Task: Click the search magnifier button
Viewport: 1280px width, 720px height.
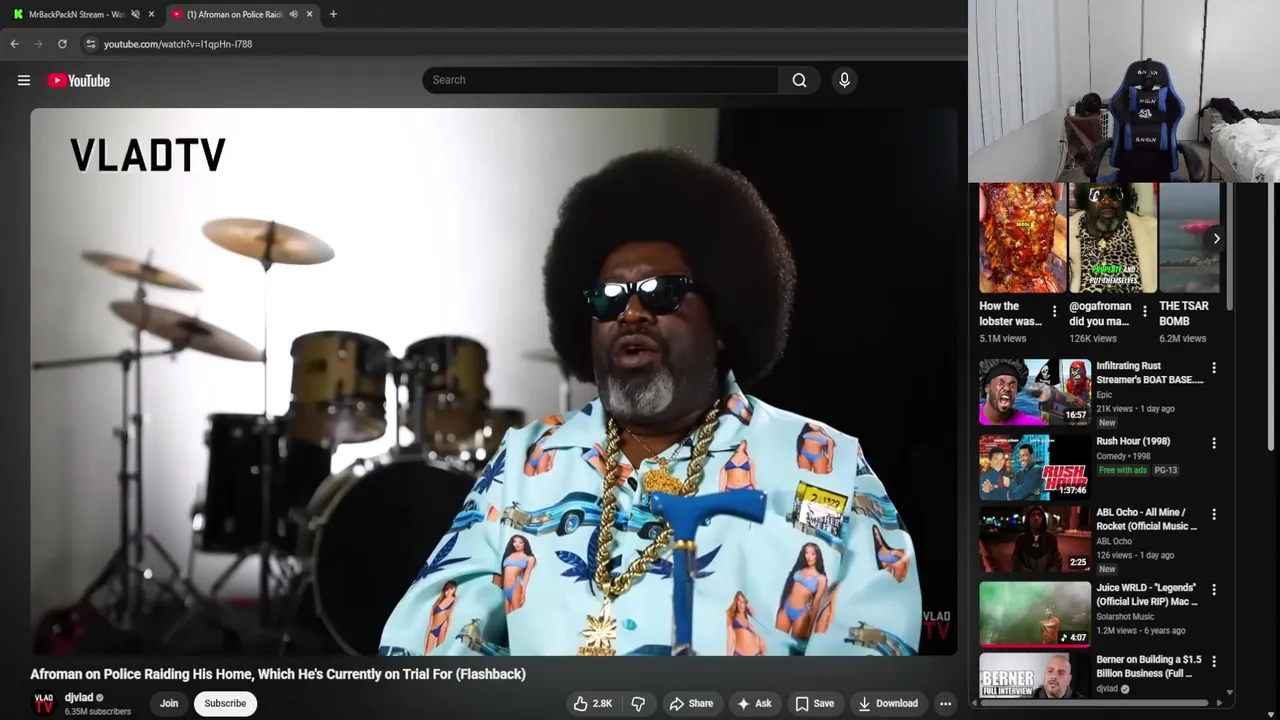Action: [799, 80]
